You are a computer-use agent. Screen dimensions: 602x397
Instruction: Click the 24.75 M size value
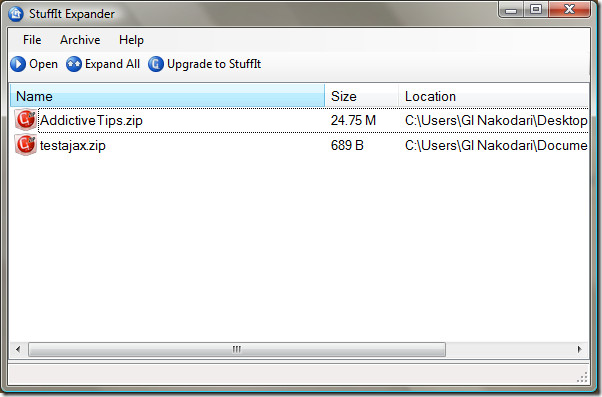coord(353,121)
